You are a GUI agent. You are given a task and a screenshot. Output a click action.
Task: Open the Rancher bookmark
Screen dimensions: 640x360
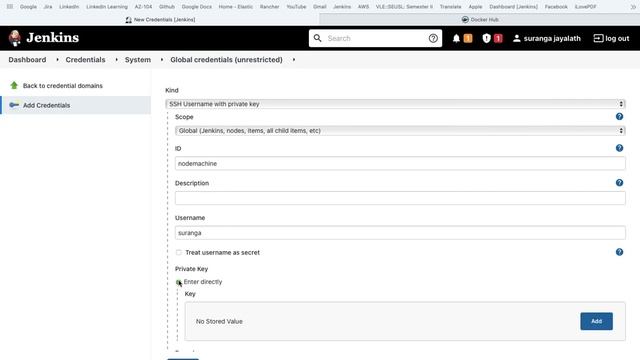pos(269,7)
